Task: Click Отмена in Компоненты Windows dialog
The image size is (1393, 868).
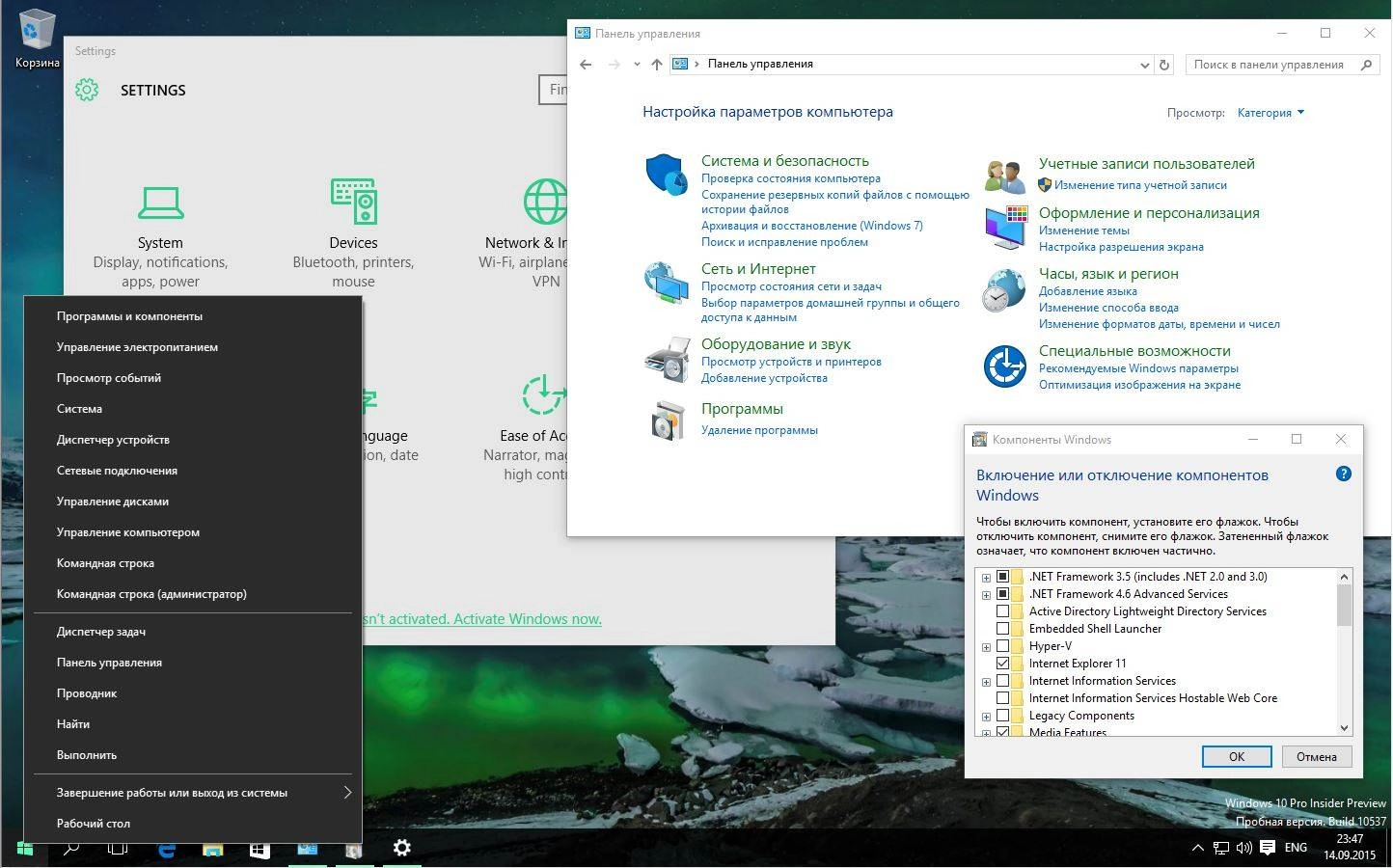Action: (x=1317, y=757)
